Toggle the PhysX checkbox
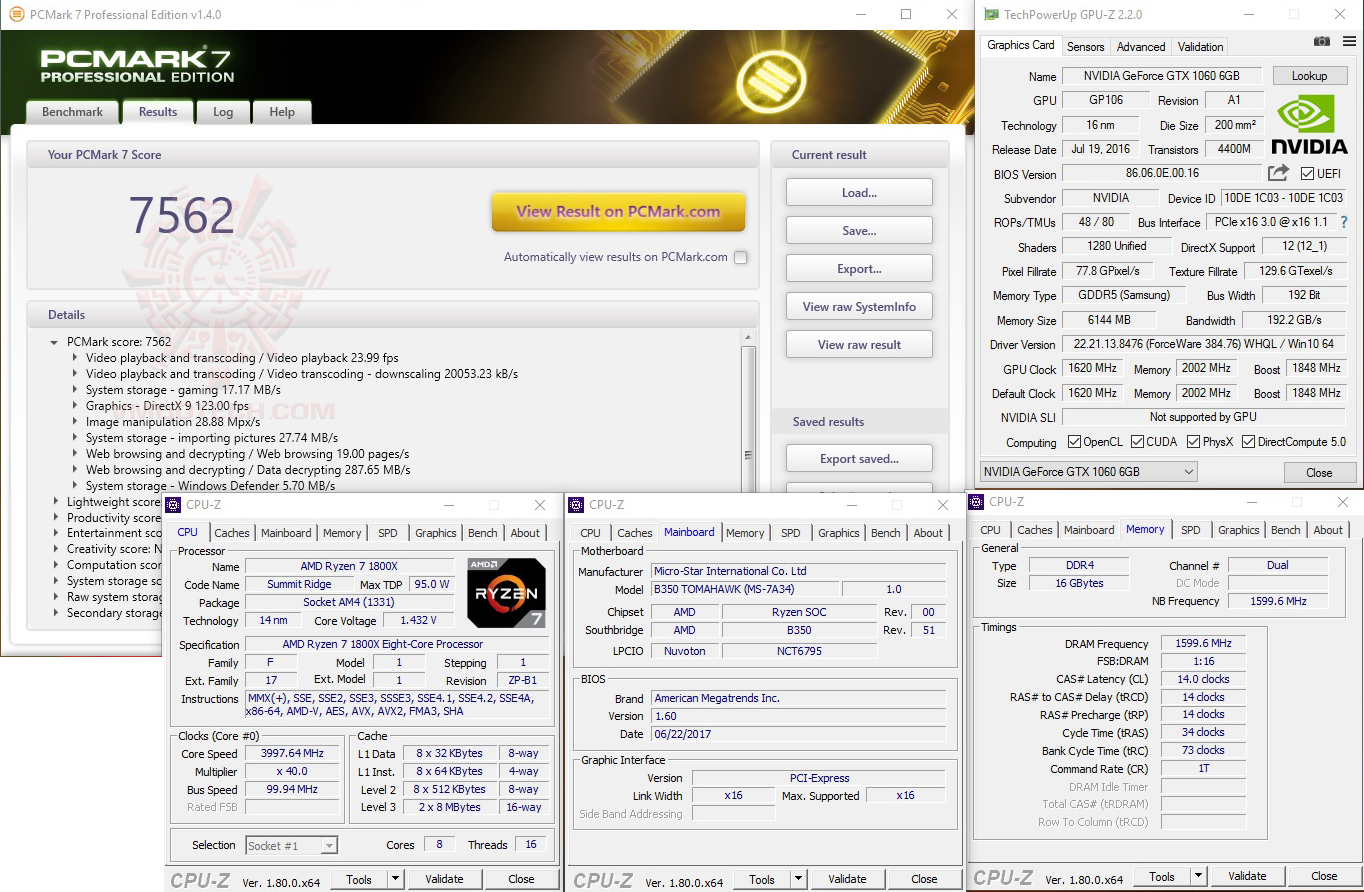The height and width of the screenshot is (892, 1364). pyautogui.click(x=1194, y=442)
